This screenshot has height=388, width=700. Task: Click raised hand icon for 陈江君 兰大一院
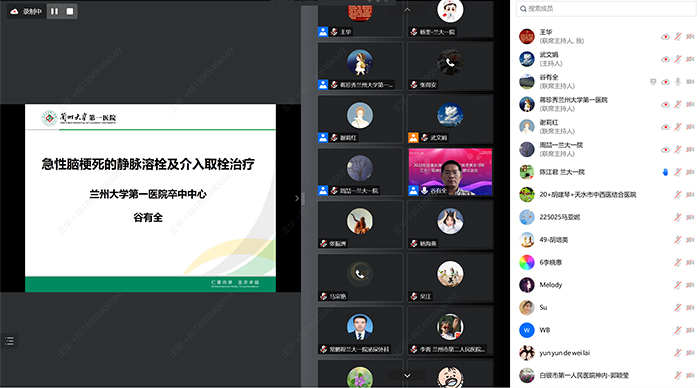665,172
